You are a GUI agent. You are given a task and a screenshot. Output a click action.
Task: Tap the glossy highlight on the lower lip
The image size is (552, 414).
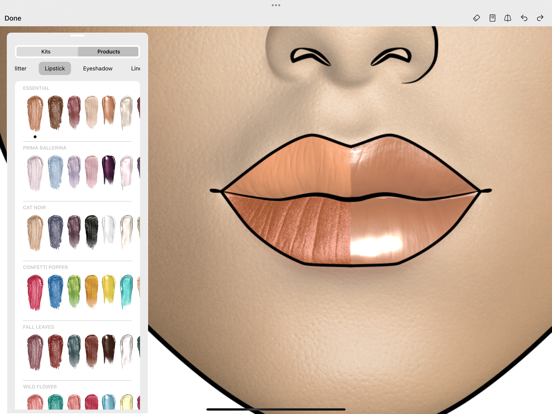click(x=377, y=246)
